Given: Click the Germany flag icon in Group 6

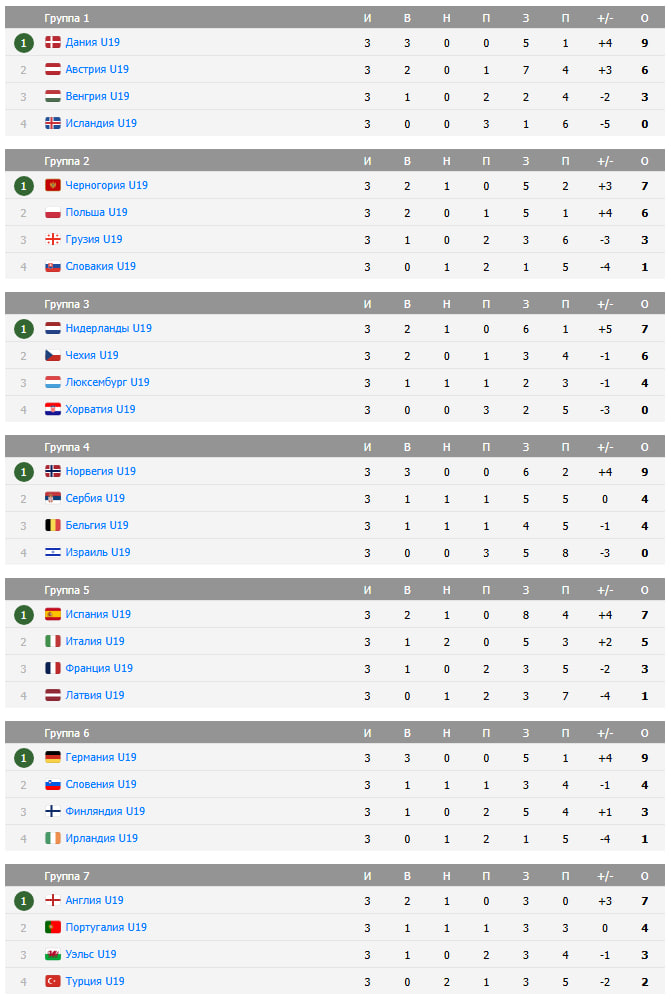Looking at the screenshot, I should [53, 758].
